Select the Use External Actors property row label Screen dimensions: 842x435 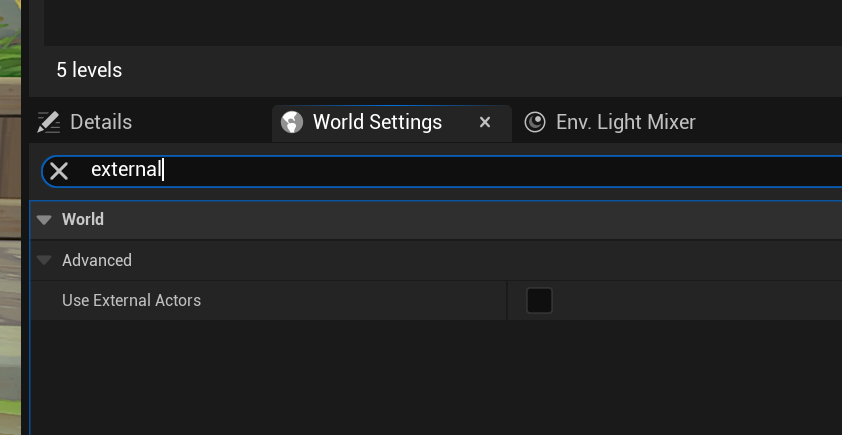(x=131, y=300)
